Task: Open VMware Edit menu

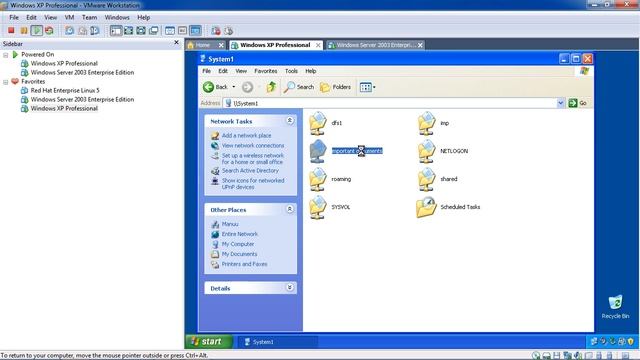Action: pos(31,18)
